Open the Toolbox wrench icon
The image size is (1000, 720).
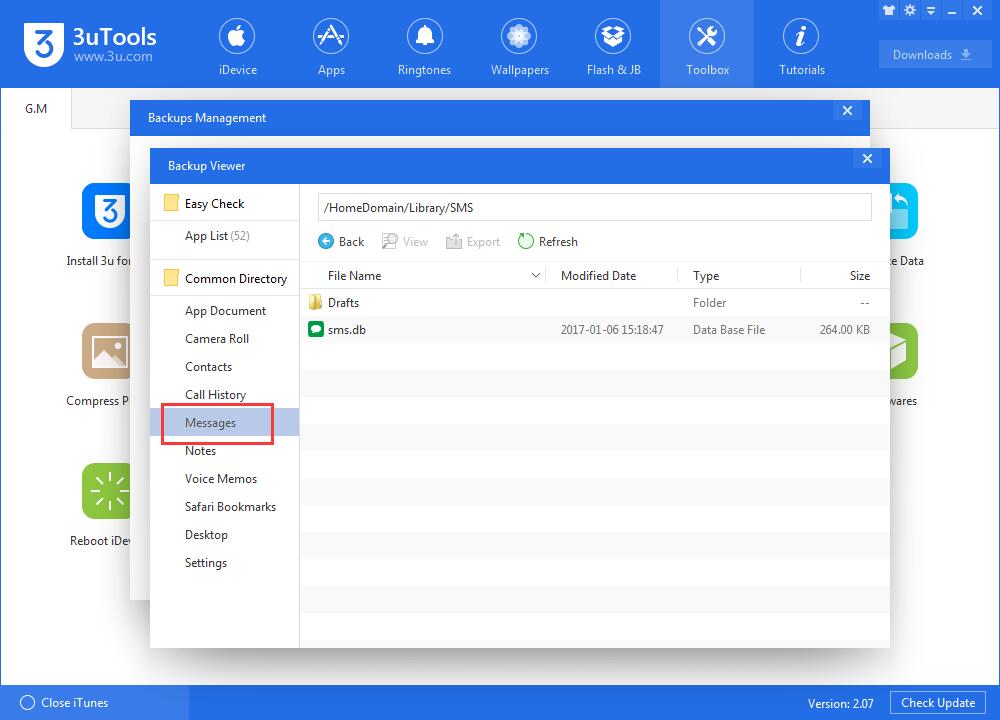click(707, 36)
